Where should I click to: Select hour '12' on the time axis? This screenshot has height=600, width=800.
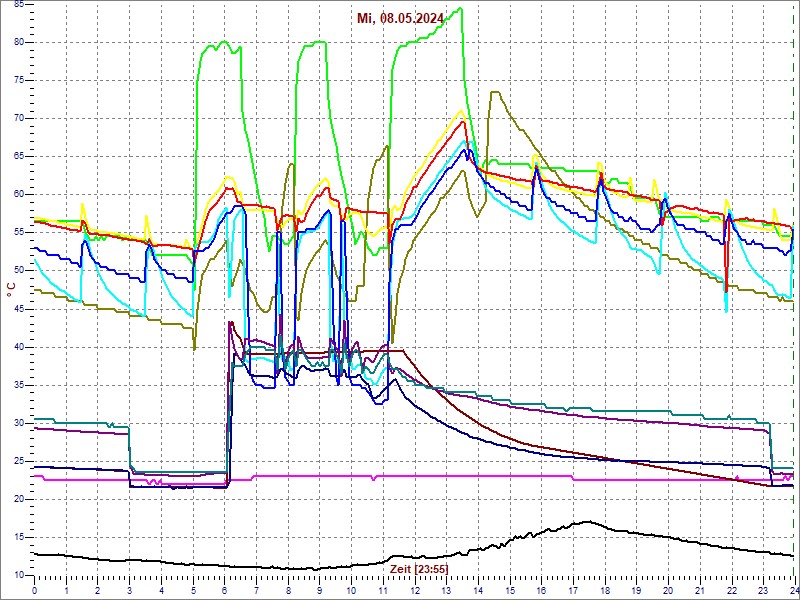tap(414, 590)
